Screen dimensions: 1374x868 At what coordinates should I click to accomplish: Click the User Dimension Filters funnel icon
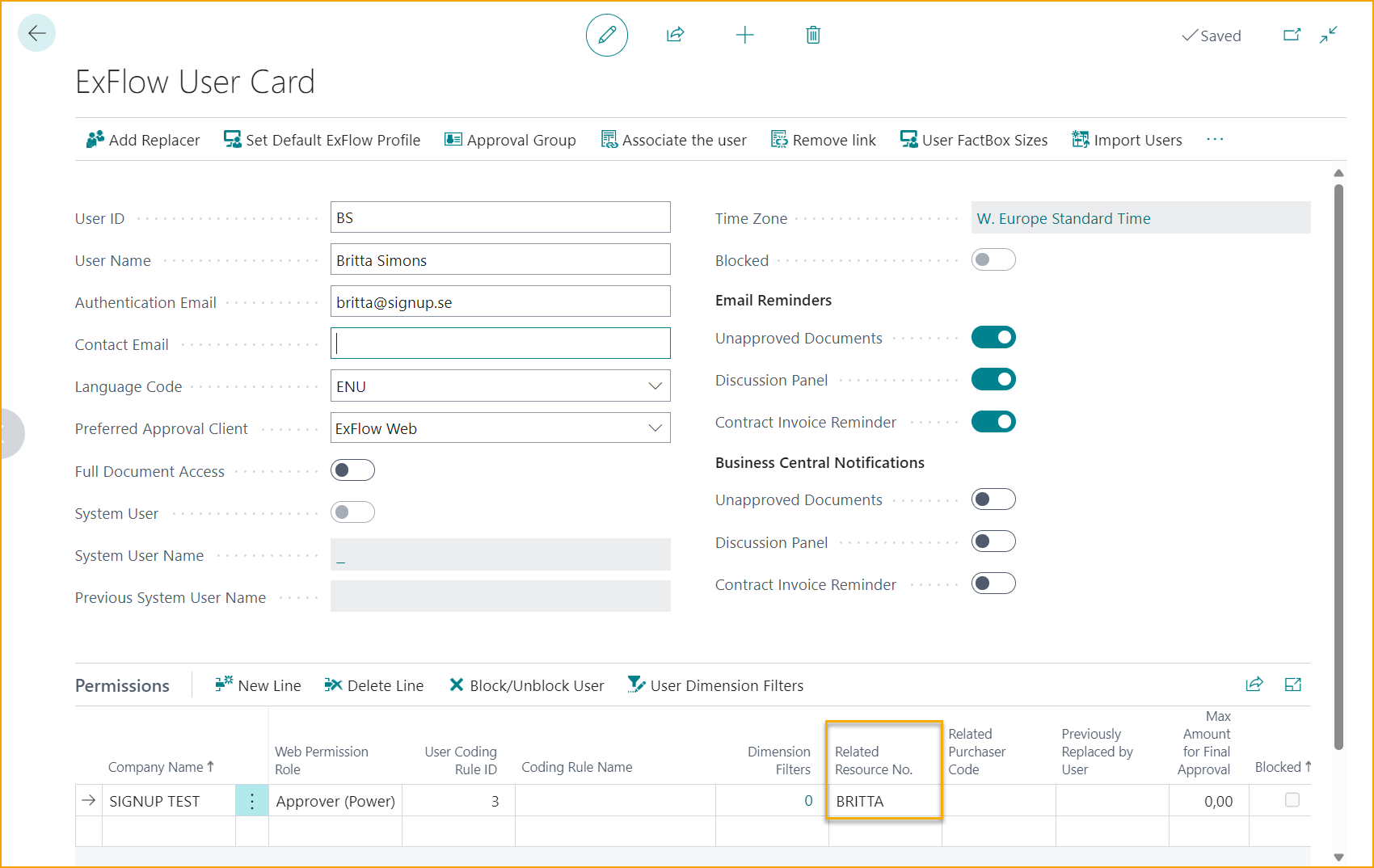point(637,685)
